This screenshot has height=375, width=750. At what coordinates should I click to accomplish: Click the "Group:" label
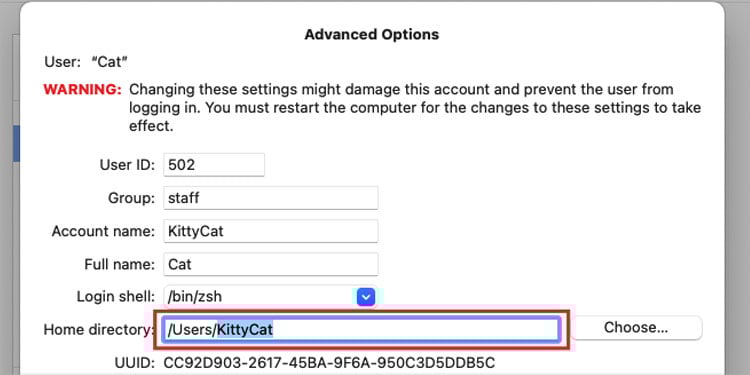click(132, 198)
